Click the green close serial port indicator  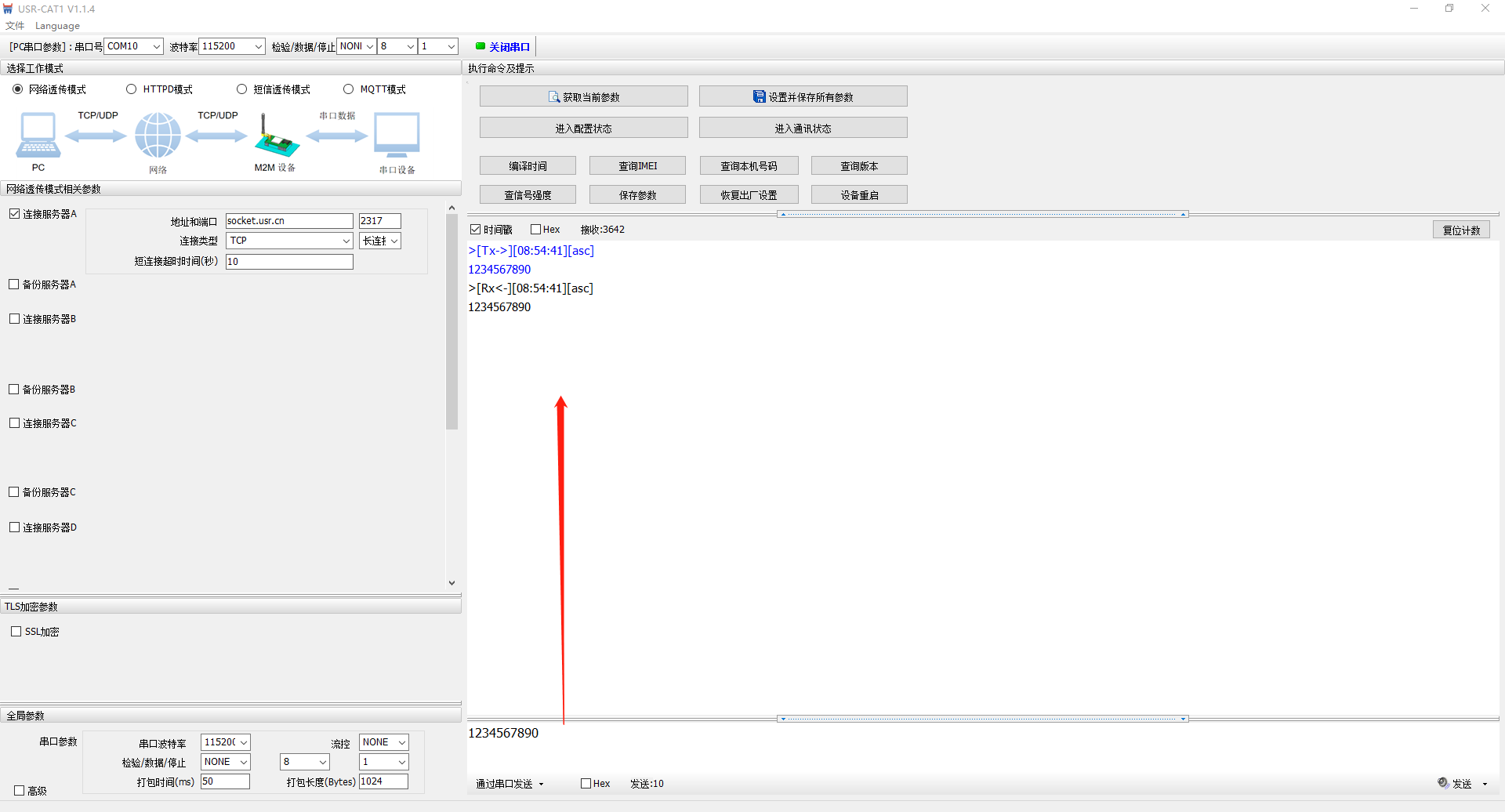coord(481,46)
